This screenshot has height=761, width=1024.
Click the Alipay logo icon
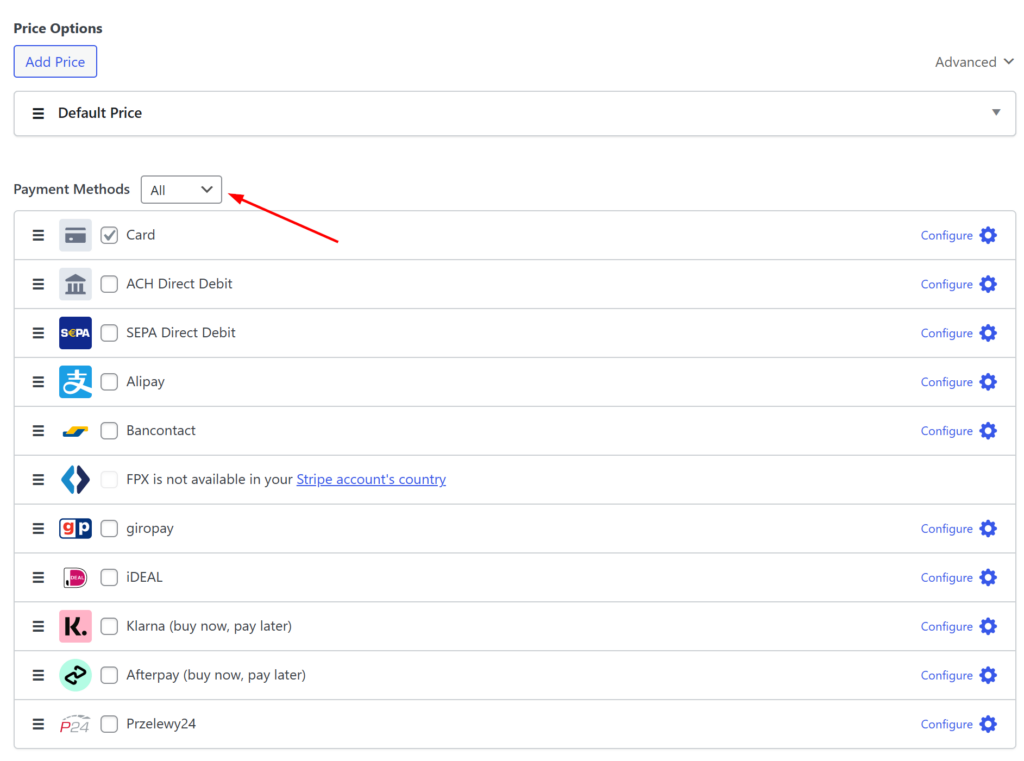pos(75,381)
